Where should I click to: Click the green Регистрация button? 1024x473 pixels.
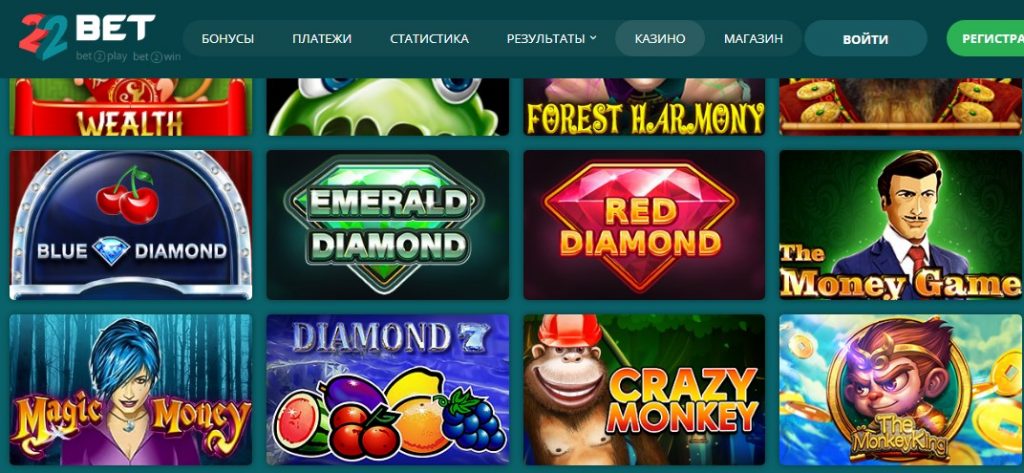click(x=985, y=39)
